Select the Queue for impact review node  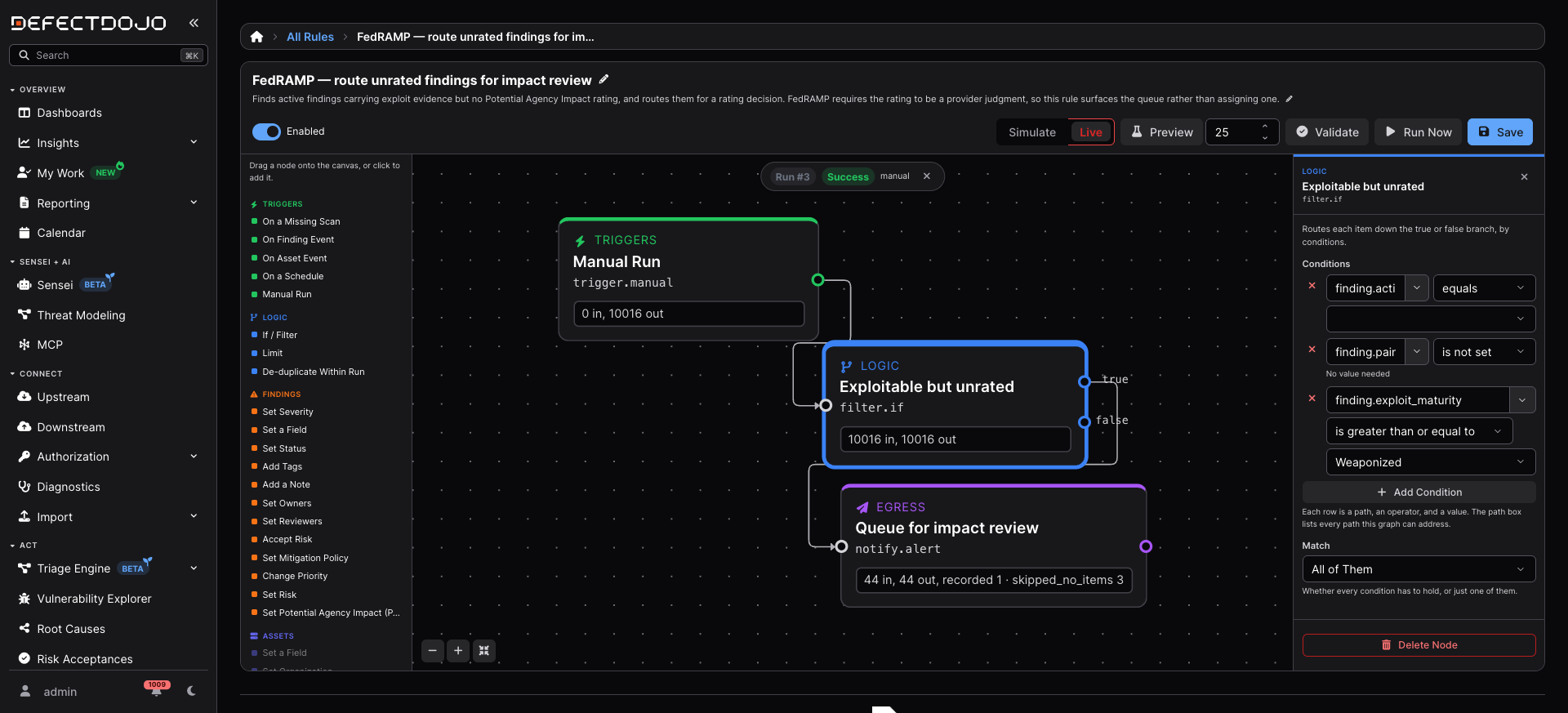[993, 546]
